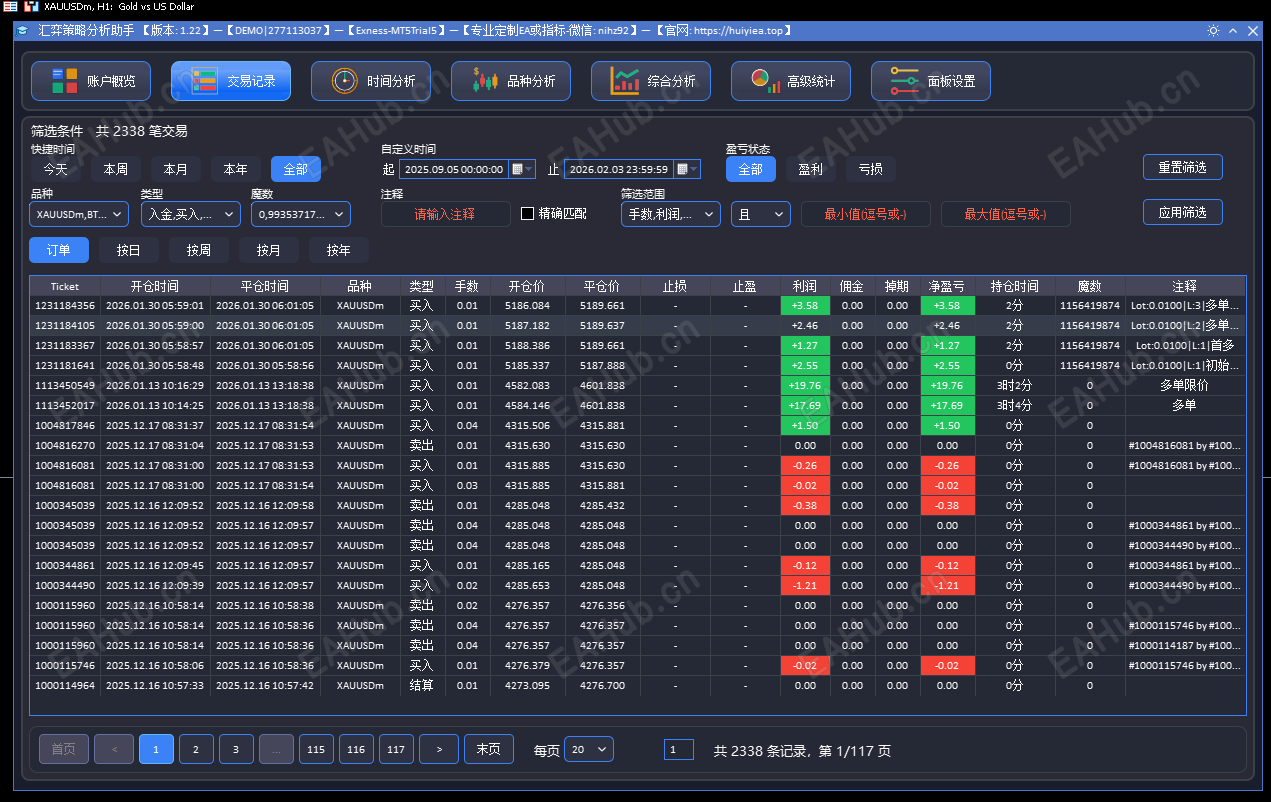Filter by 亏损 loss status

click(x=871, y=169)
